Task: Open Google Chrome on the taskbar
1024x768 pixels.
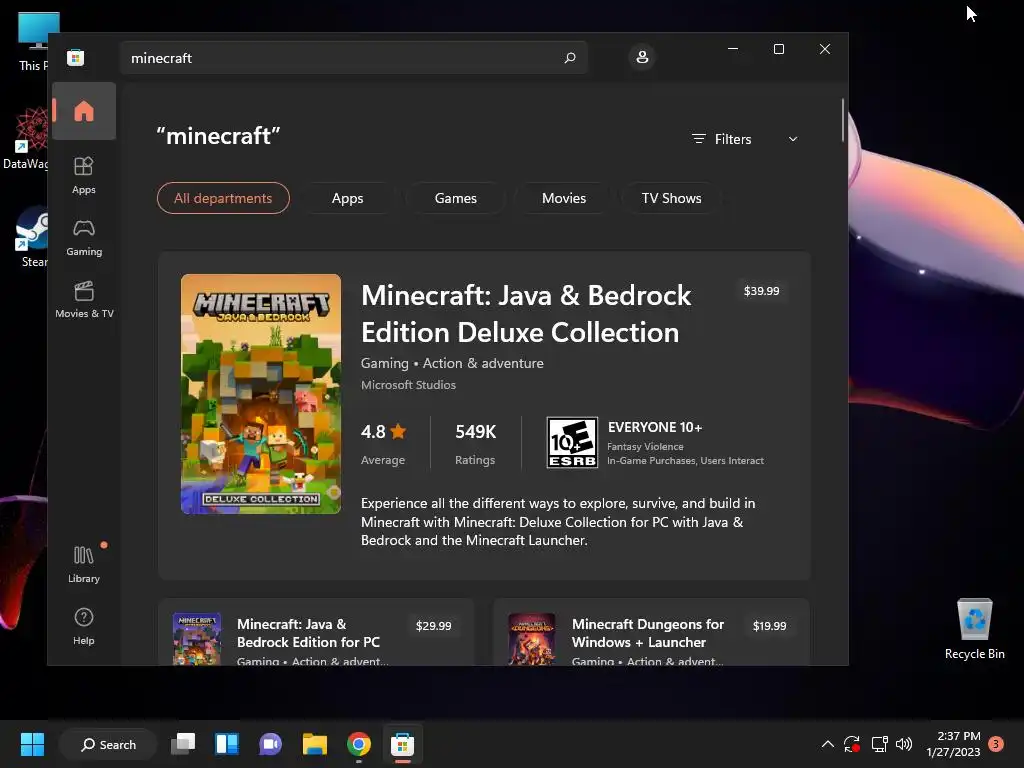Action: pos(359,744)
